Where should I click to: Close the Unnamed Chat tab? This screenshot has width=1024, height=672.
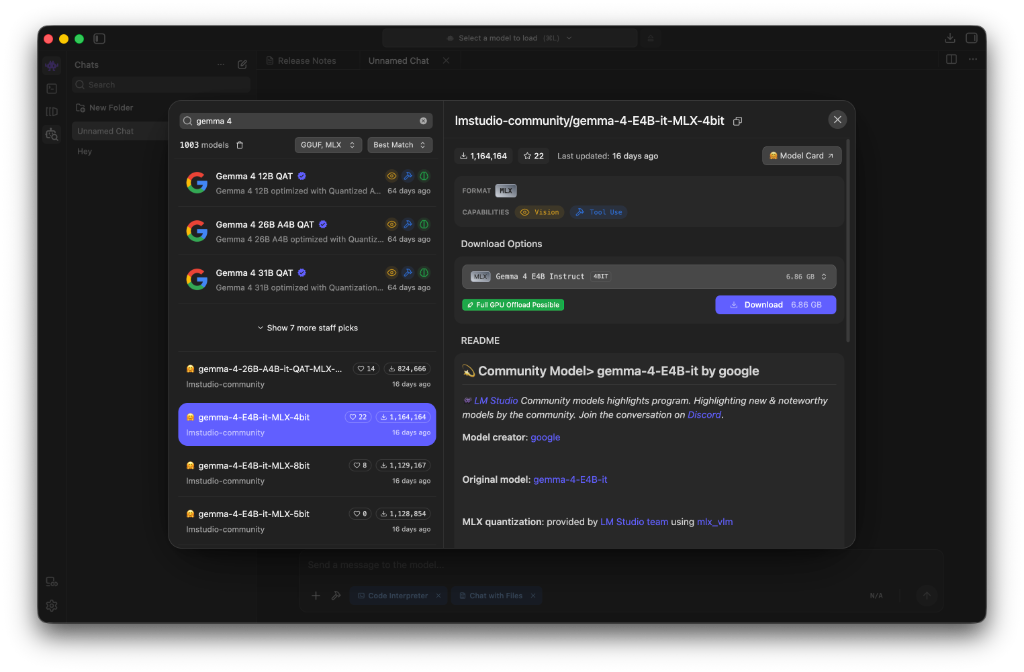(446, 61)
